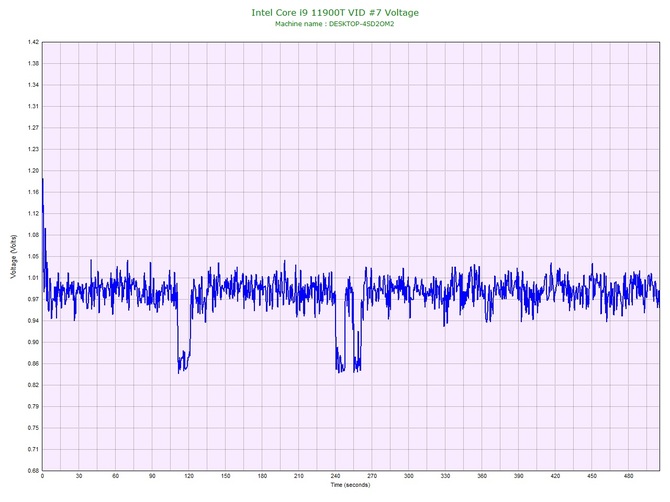
Task: Click the 150 seconds x-axis tick label
Action: tap(226, 476)
